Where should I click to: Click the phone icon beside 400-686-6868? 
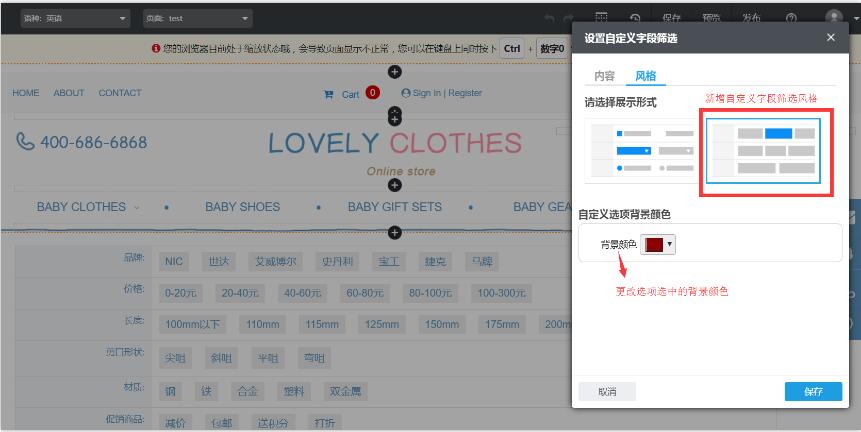[26, 142]
